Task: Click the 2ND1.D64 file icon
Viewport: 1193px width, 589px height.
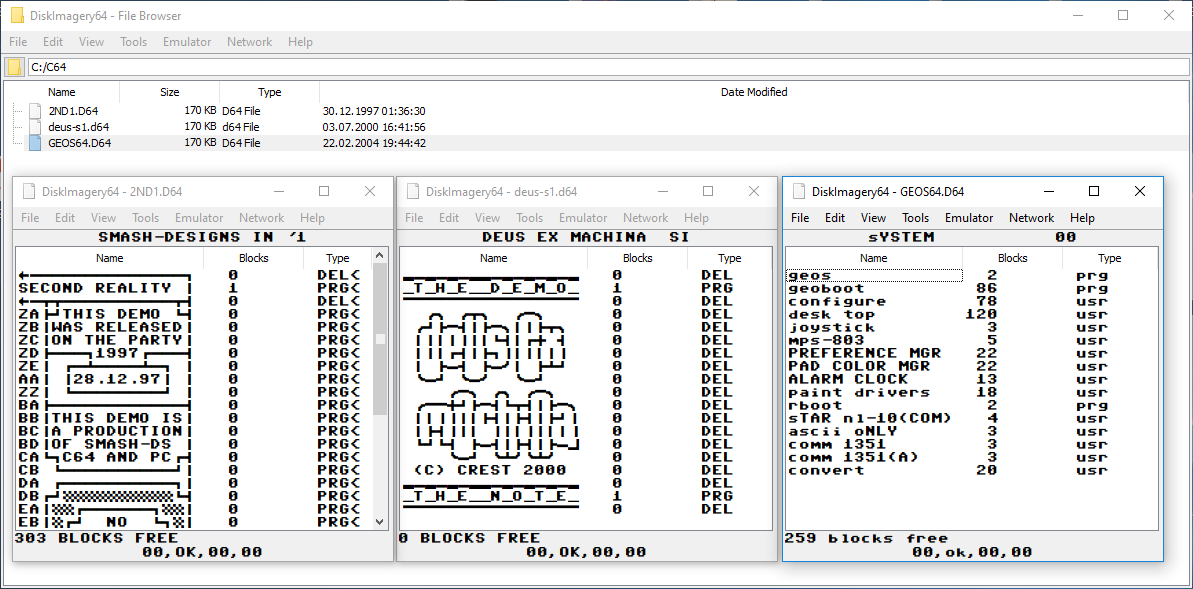Action: 36,111
